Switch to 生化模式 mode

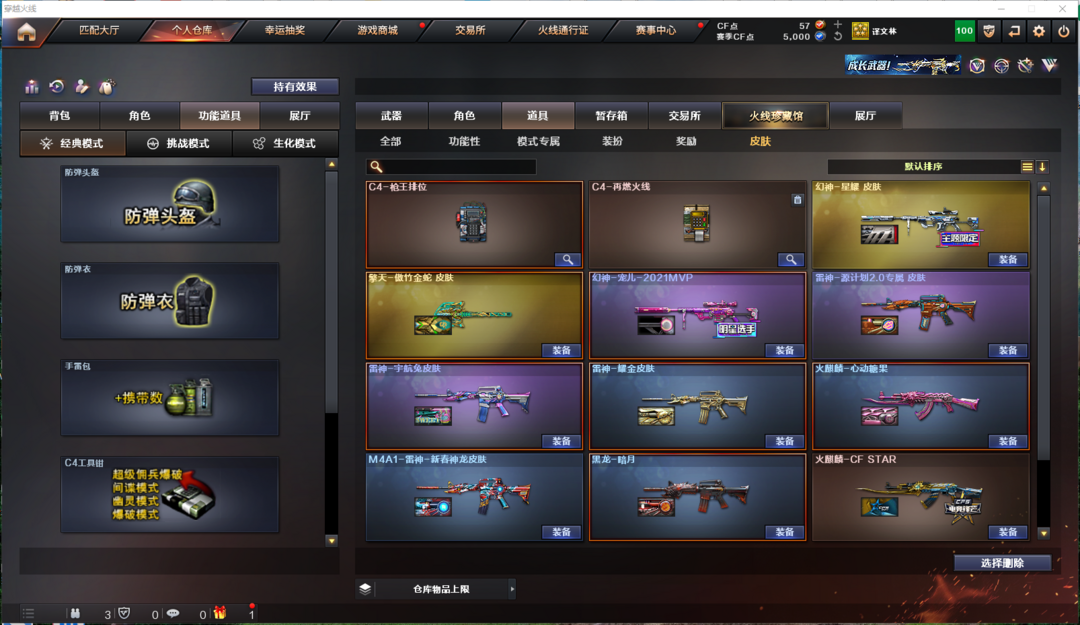point(285,143)
